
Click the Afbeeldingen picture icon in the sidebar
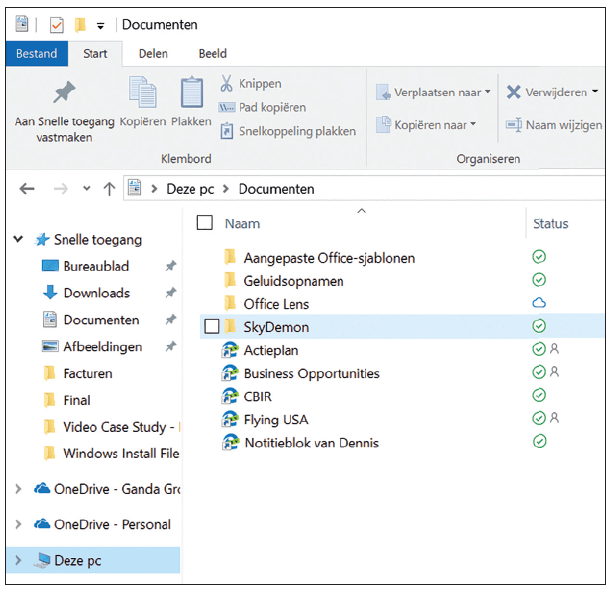pos(50,346)
